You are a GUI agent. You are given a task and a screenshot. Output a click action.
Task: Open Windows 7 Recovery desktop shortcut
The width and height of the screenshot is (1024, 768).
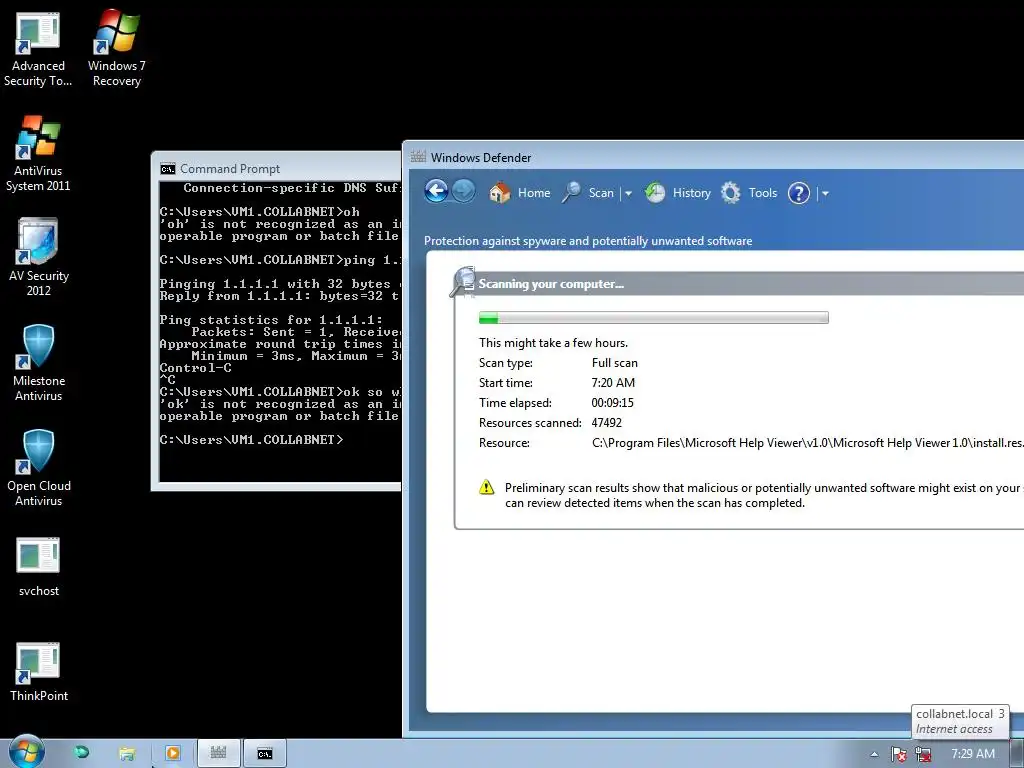[116, 50]
